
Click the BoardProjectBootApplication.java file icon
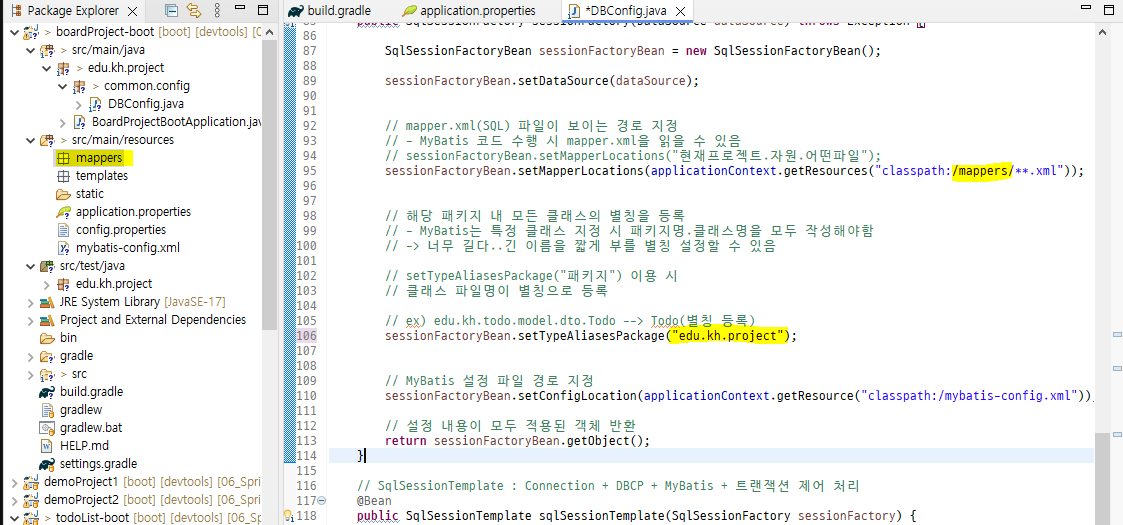[79, 122]
